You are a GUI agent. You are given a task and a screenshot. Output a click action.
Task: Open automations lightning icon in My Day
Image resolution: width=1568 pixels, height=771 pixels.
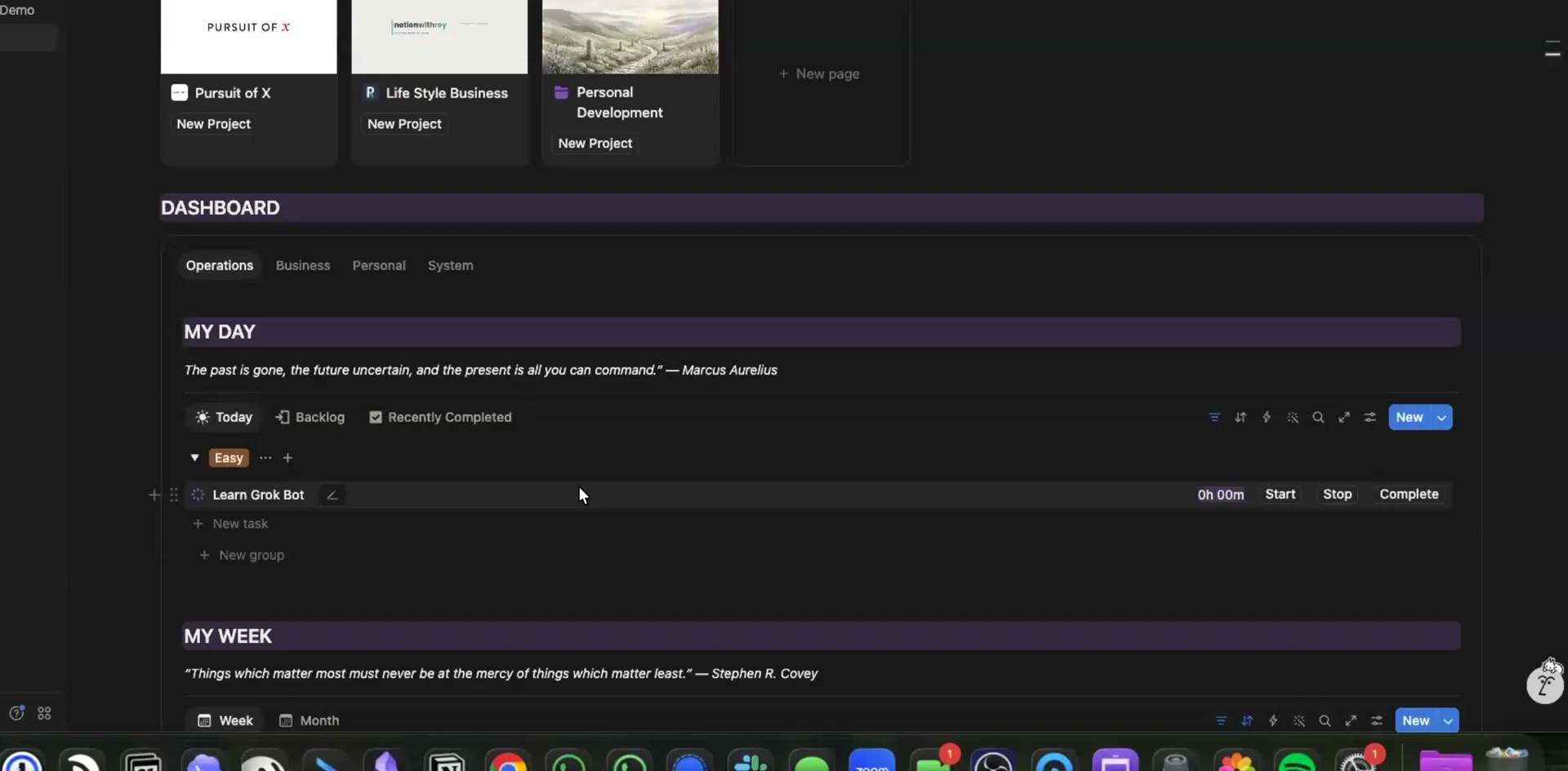point(1267,417)
